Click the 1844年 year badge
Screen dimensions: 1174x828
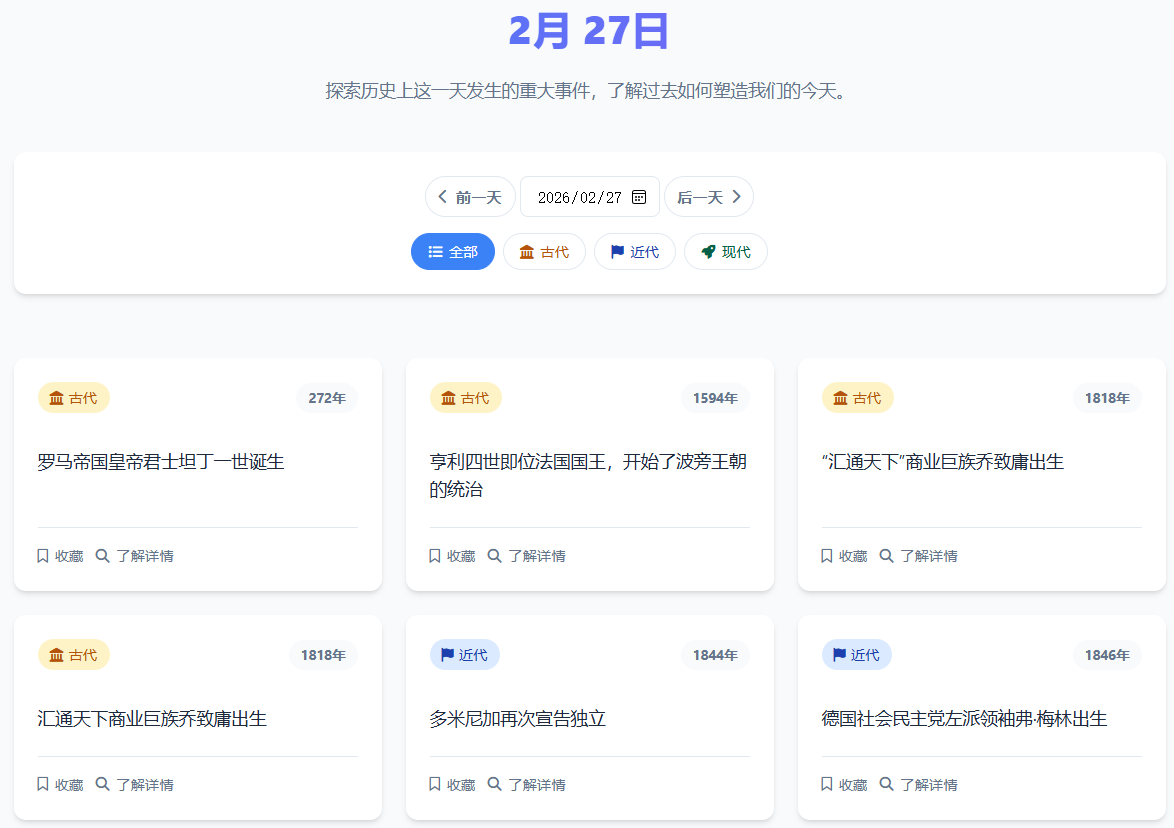[715, 655]
